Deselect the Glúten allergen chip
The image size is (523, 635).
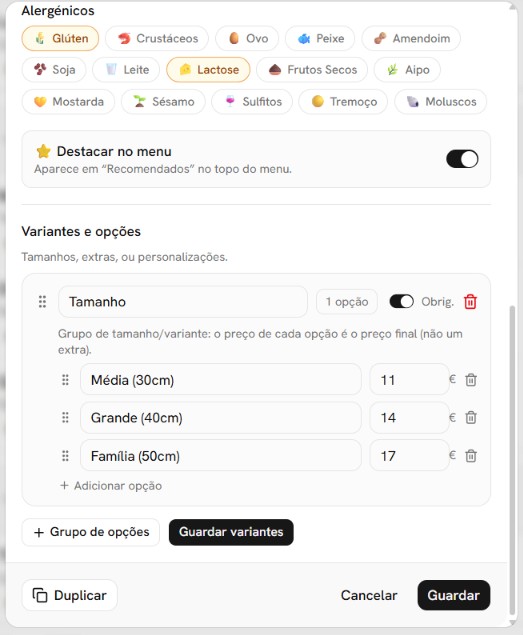point(60,38)
